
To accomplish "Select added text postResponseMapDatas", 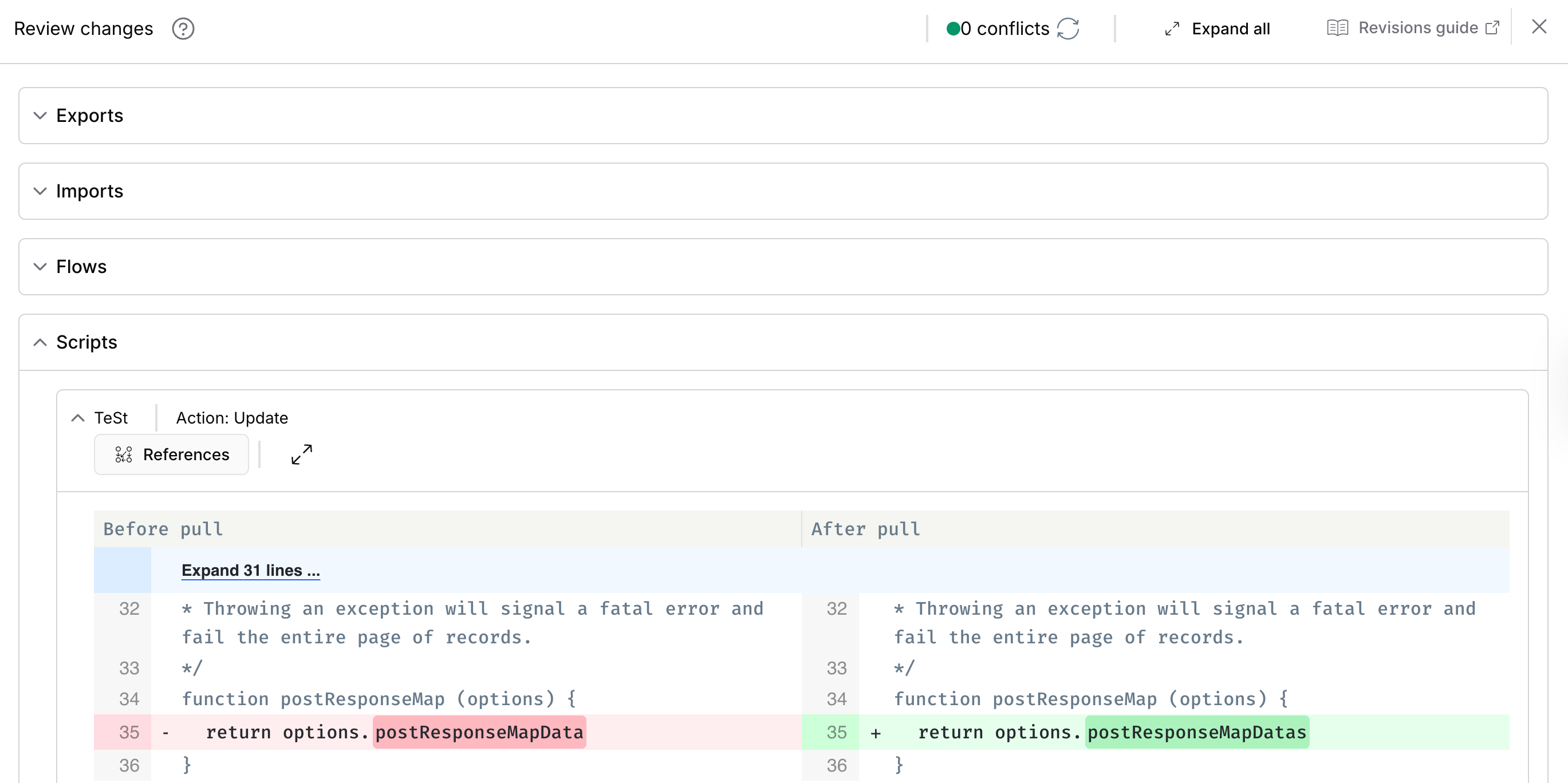I will pos(1197,732).
